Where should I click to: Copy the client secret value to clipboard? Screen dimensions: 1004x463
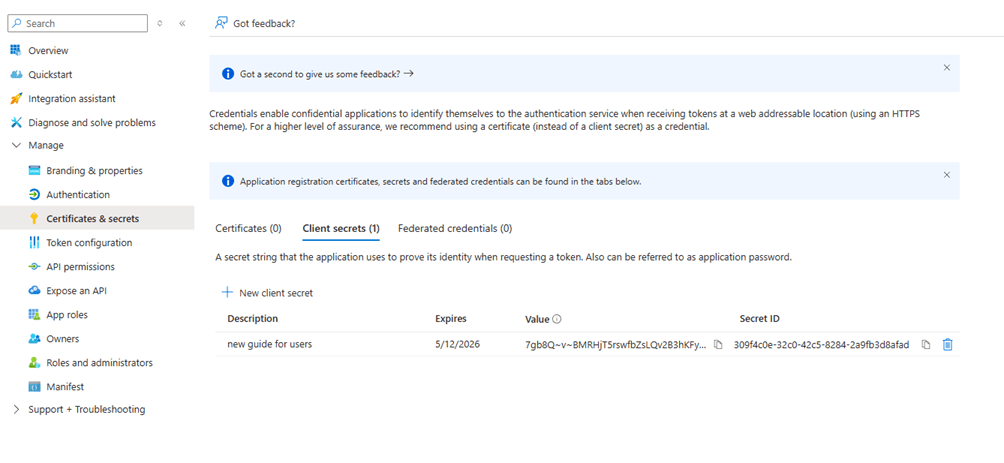(x=718, y=345)
